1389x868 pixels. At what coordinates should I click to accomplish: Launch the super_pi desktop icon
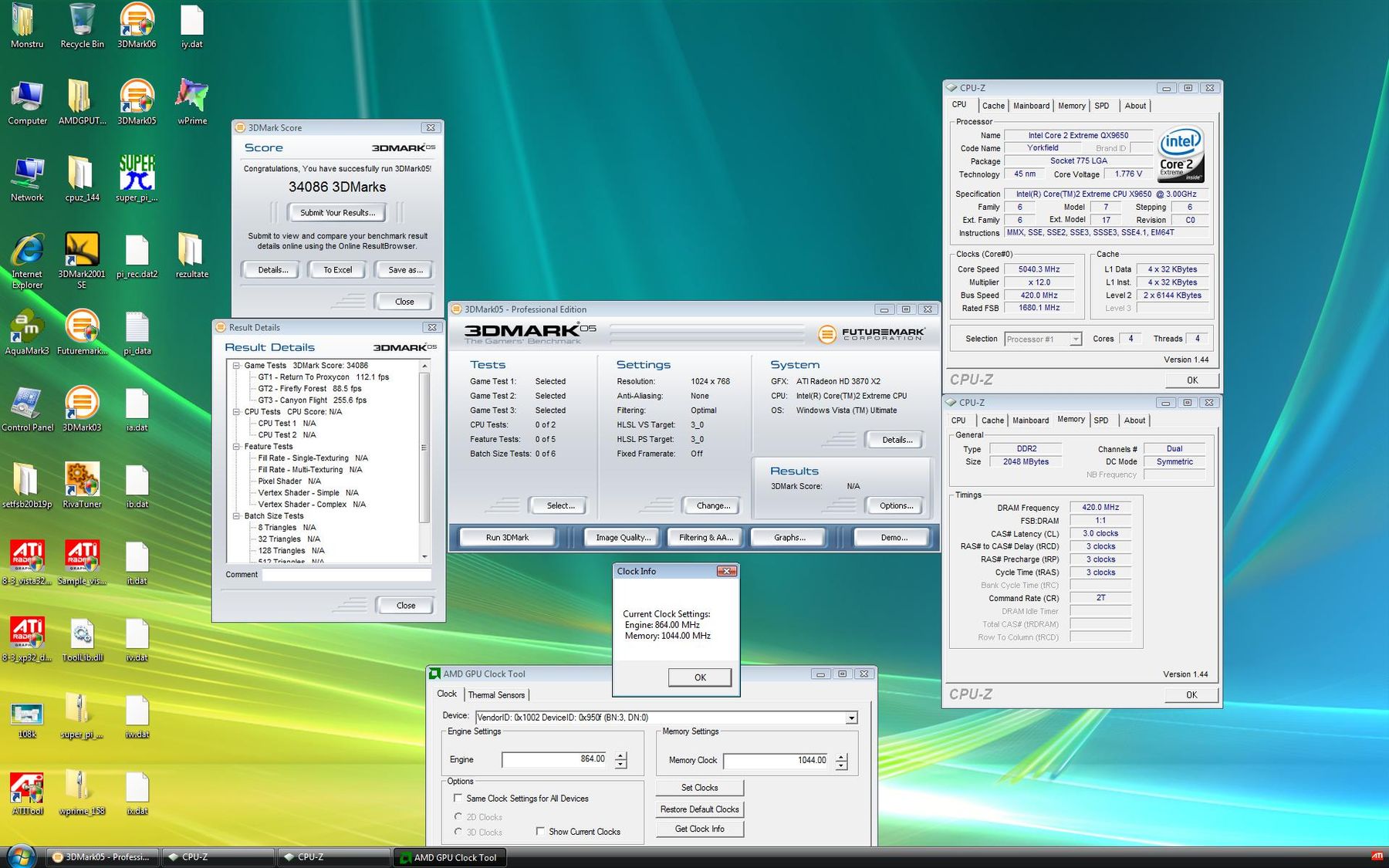(137, 179)
